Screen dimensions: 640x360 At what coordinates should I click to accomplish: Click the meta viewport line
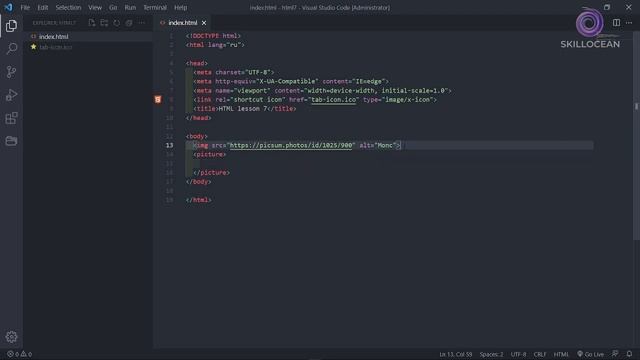(x=322, y=91)
